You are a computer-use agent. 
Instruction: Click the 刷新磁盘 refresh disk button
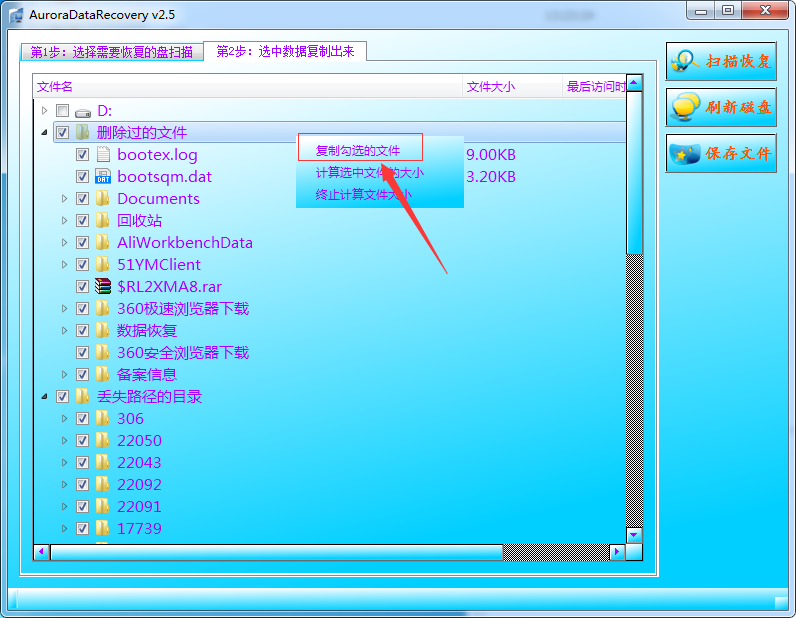click(721, 107)
